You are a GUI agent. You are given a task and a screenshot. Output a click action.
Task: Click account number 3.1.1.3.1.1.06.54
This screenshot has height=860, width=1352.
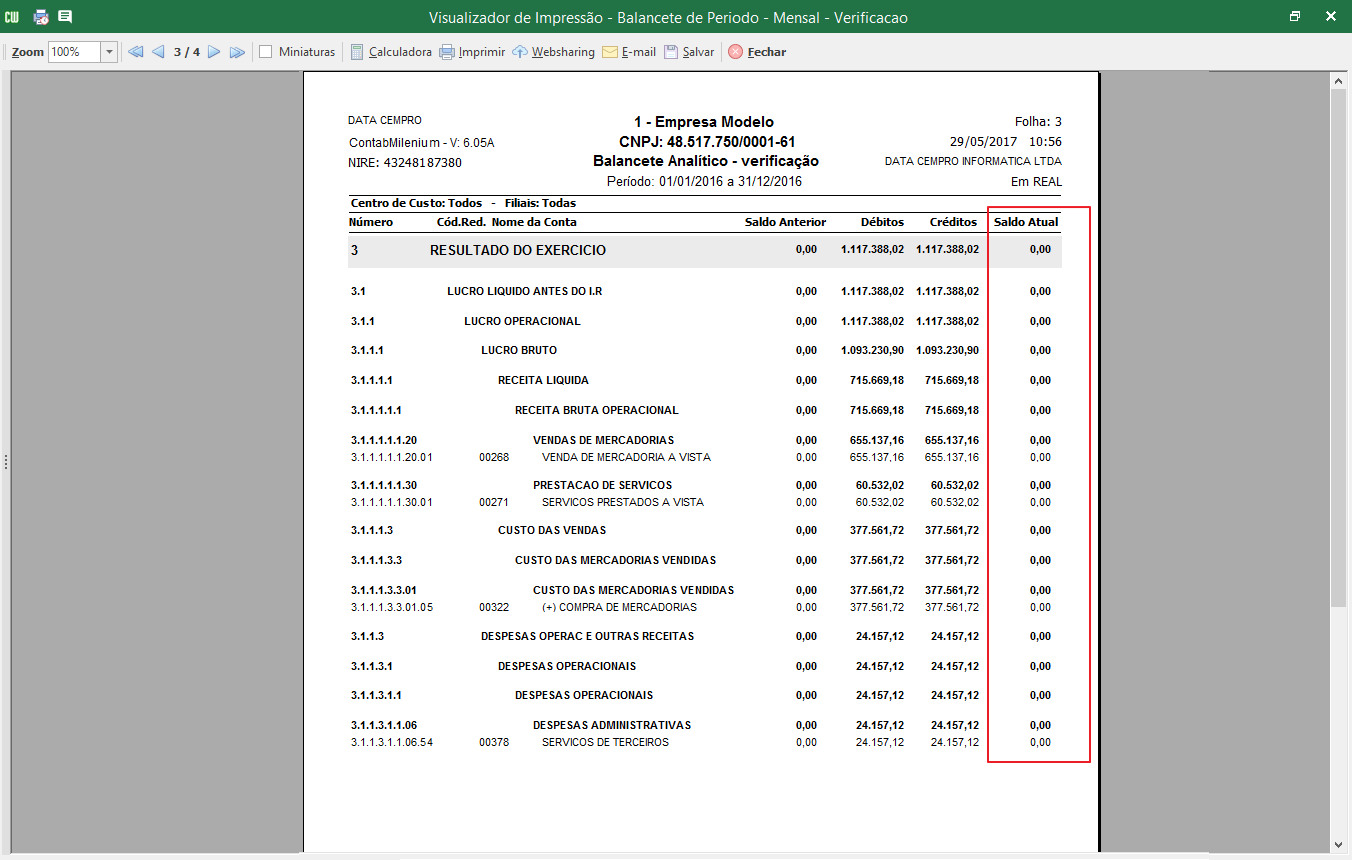coord(392,742)
